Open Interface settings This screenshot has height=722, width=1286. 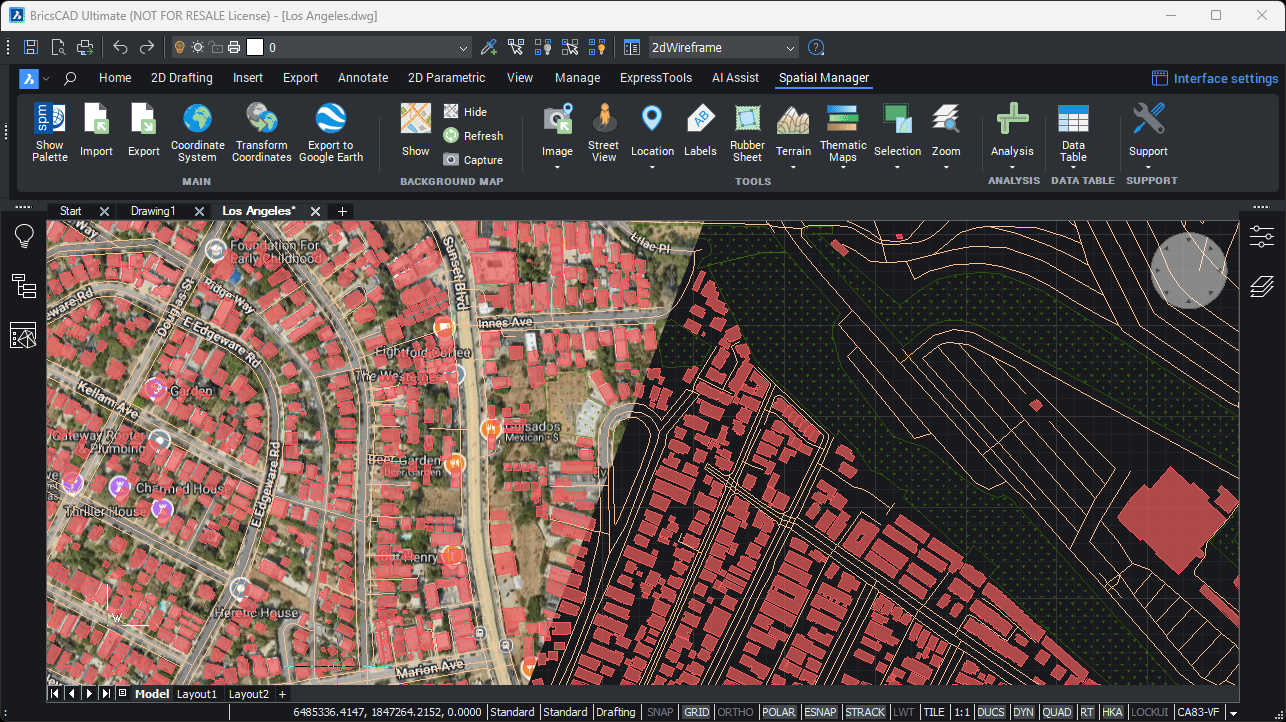click(1215, 79)
